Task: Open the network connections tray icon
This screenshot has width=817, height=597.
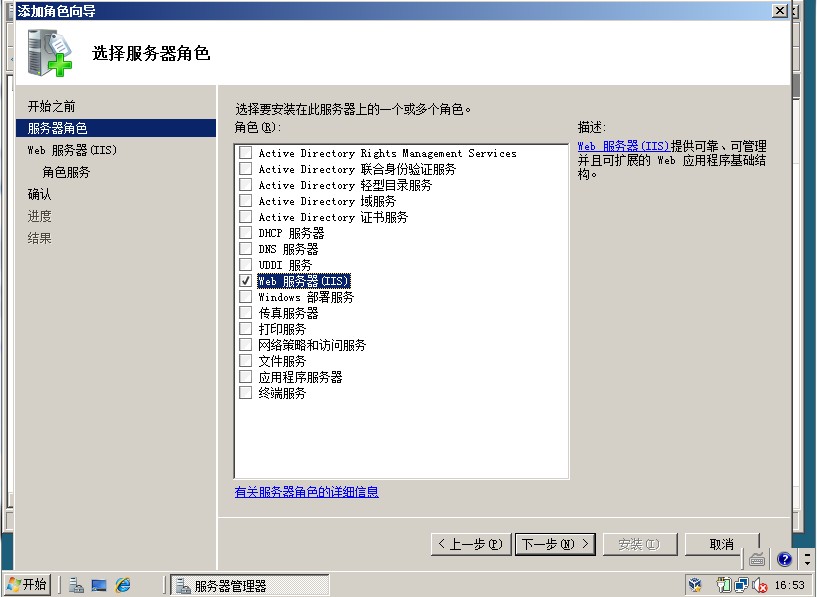Action: (x=741, y=585)
